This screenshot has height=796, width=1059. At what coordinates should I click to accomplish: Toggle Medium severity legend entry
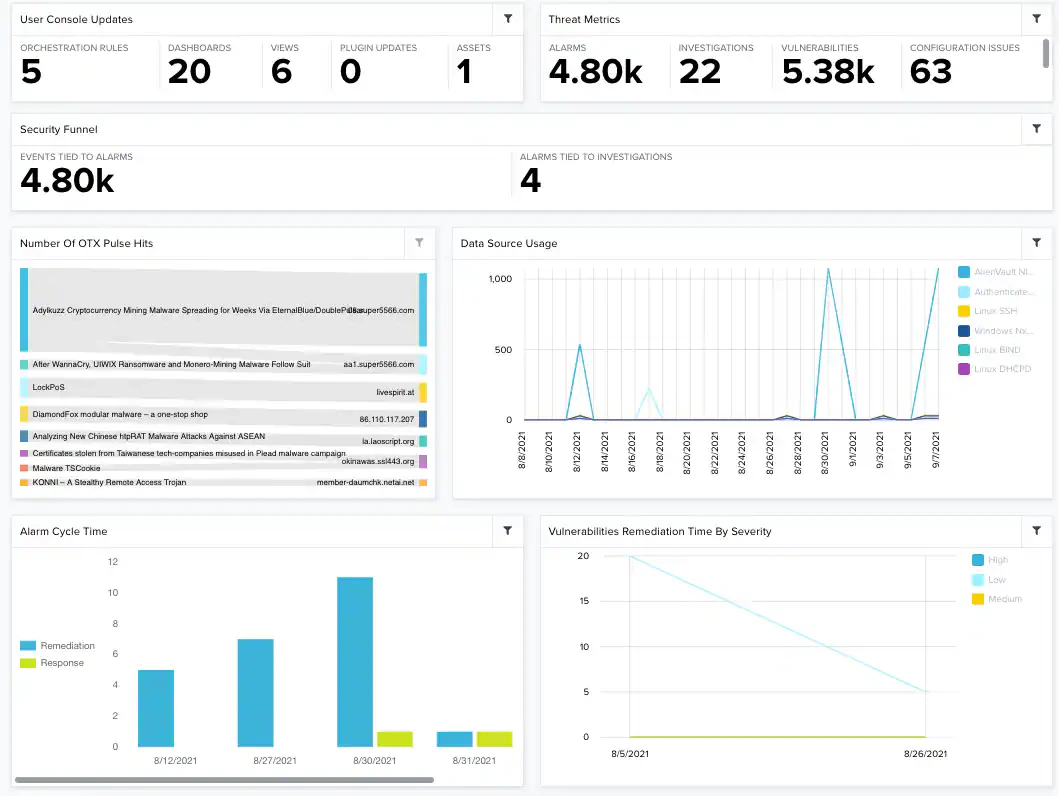click(x=997, y=599)
